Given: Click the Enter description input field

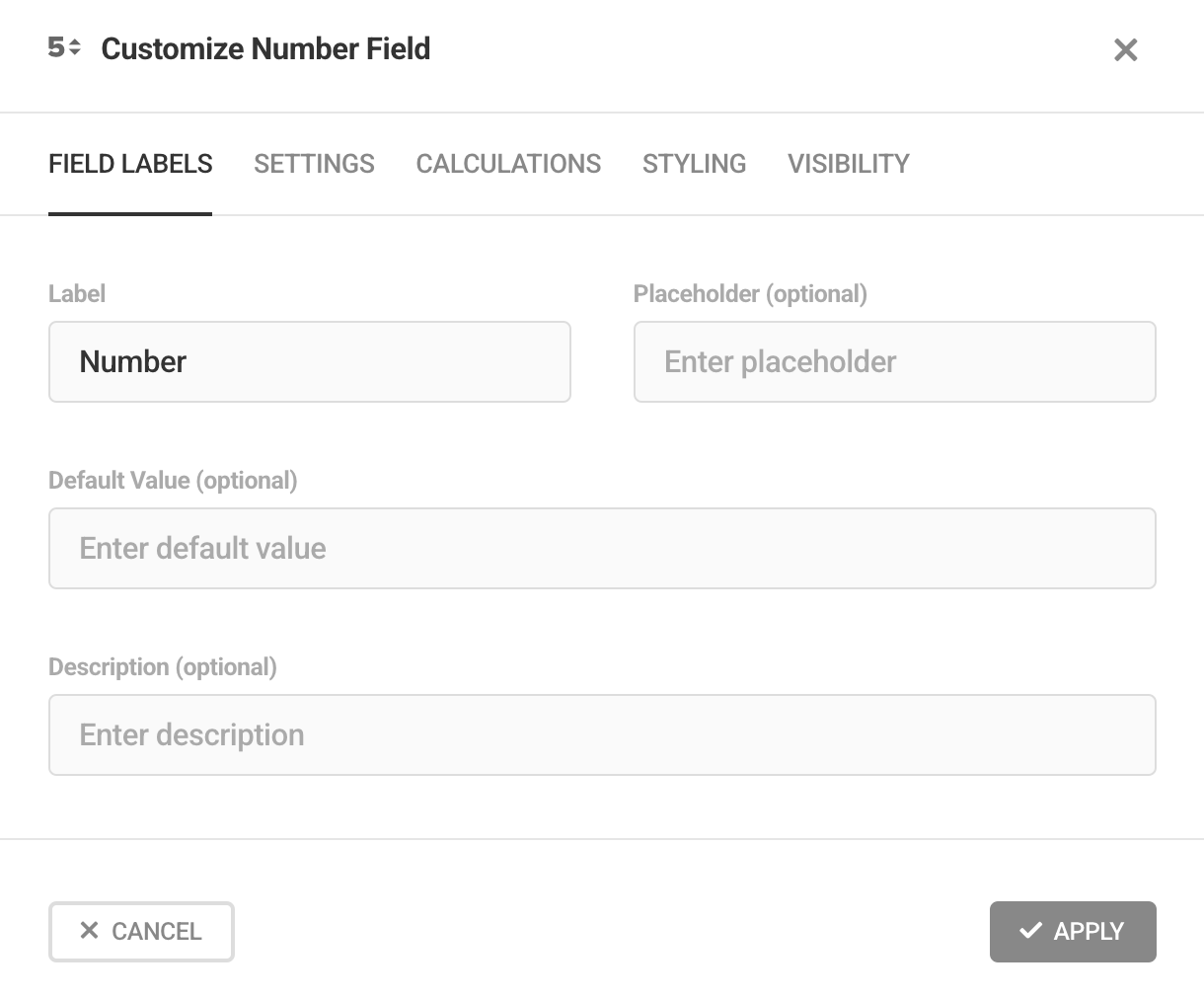Looking at the screenshot, I should coord(602,734).
